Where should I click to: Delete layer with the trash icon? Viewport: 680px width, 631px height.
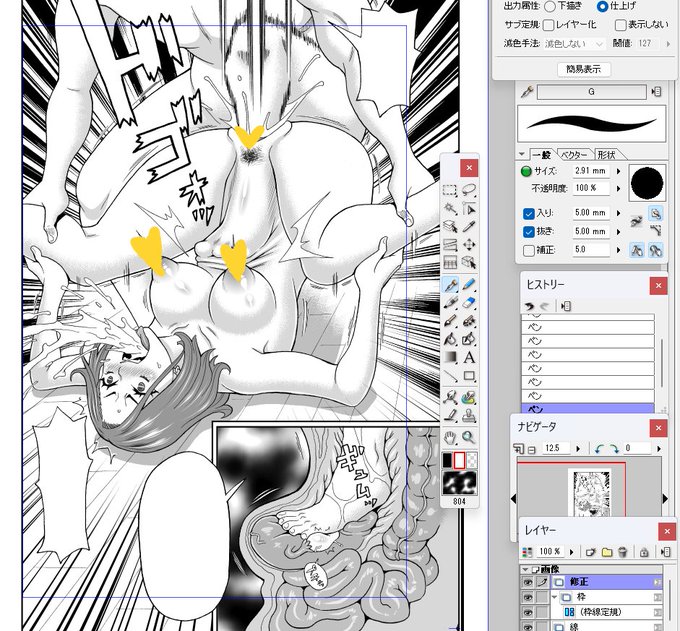click(x=623, y=552)
